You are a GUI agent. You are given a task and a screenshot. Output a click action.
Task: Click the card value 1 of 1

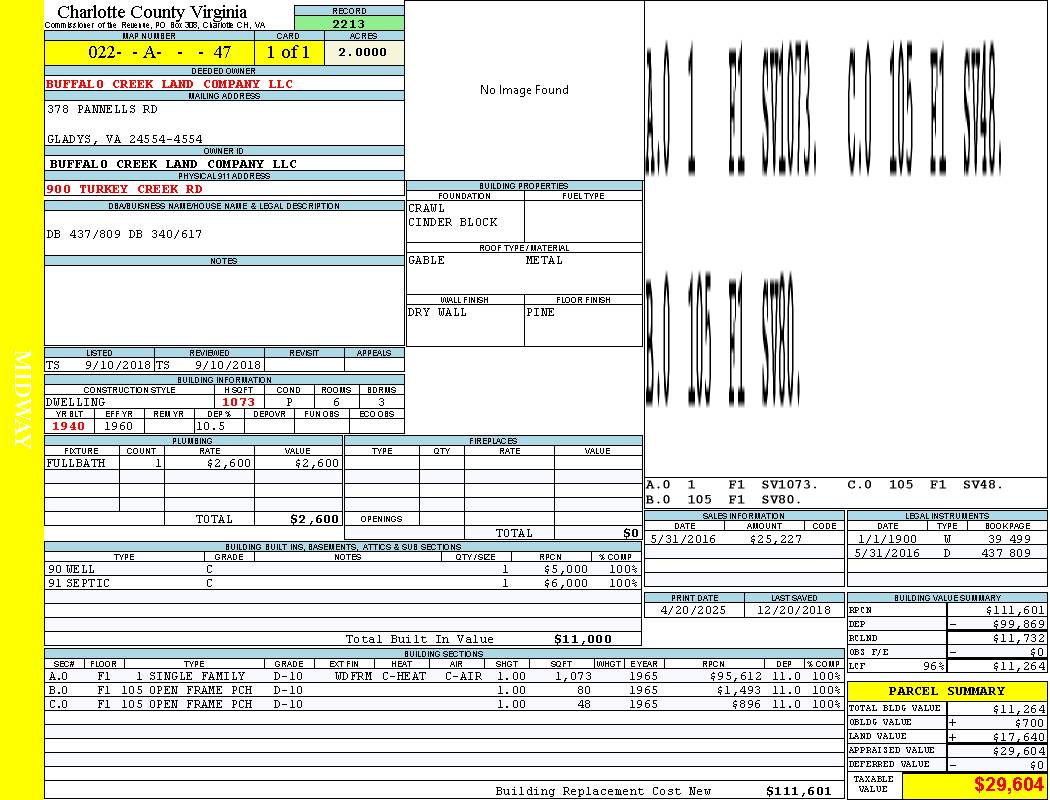(x=288, y=52)
